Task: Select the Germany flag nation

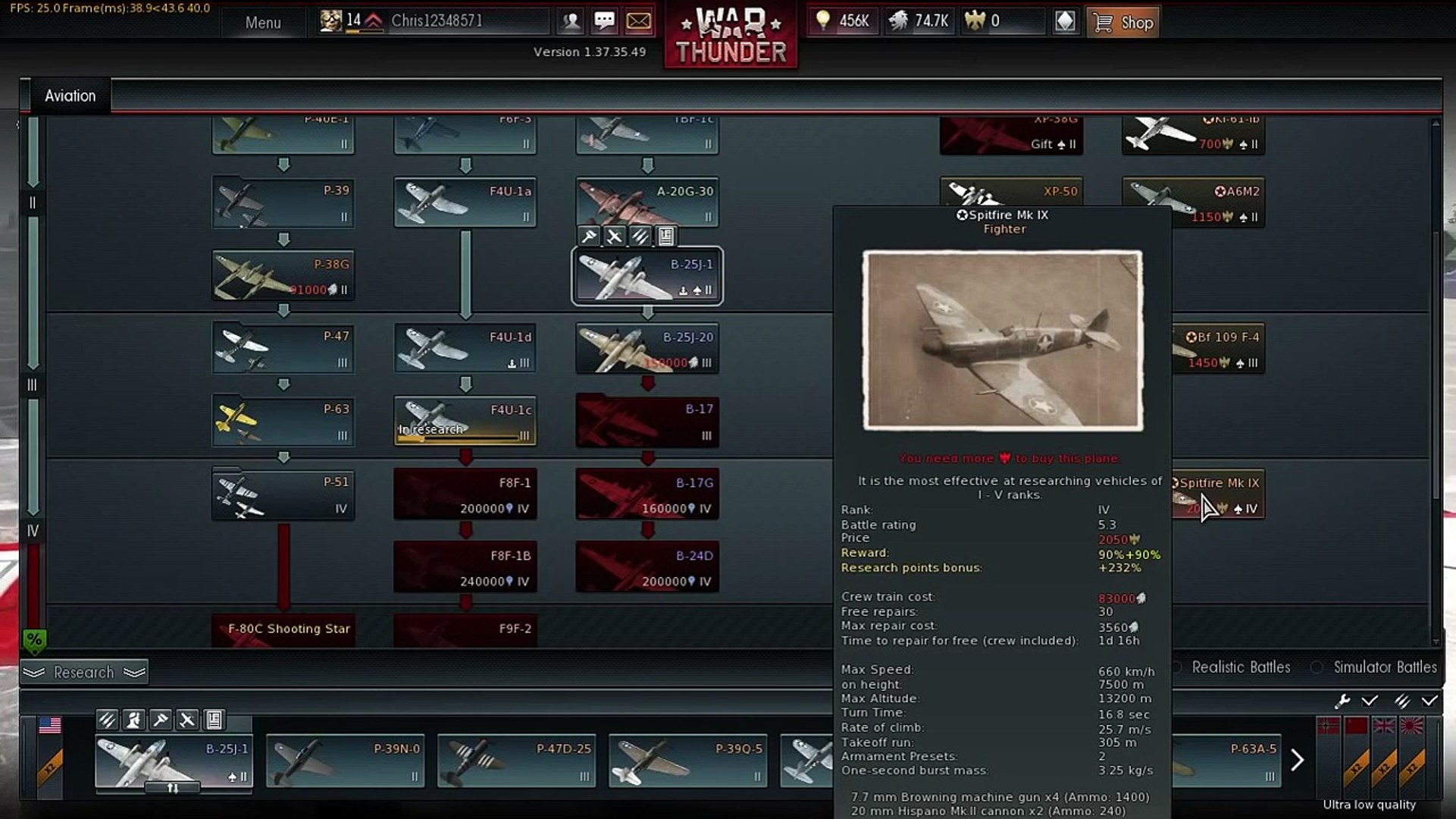Action: point(1328,726)
